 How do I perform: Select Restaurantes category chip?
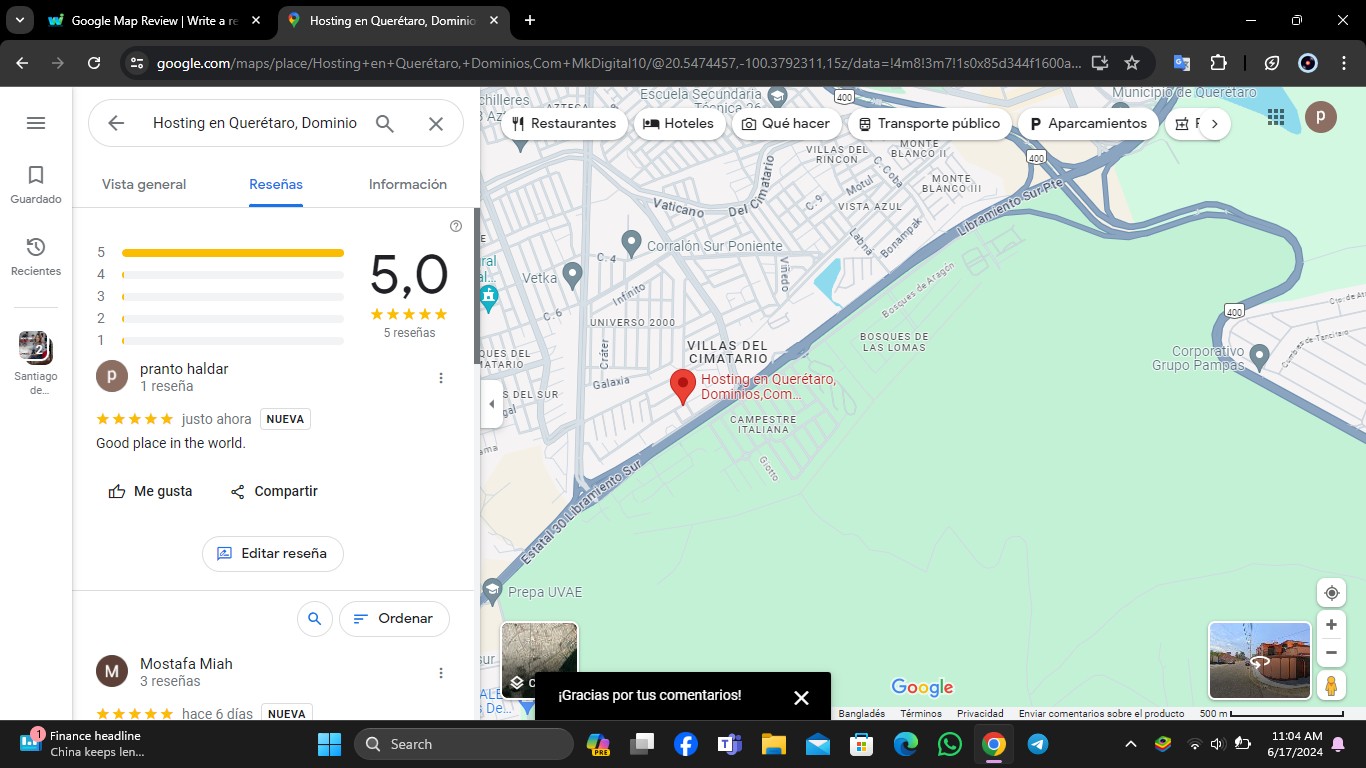point(563,124)
